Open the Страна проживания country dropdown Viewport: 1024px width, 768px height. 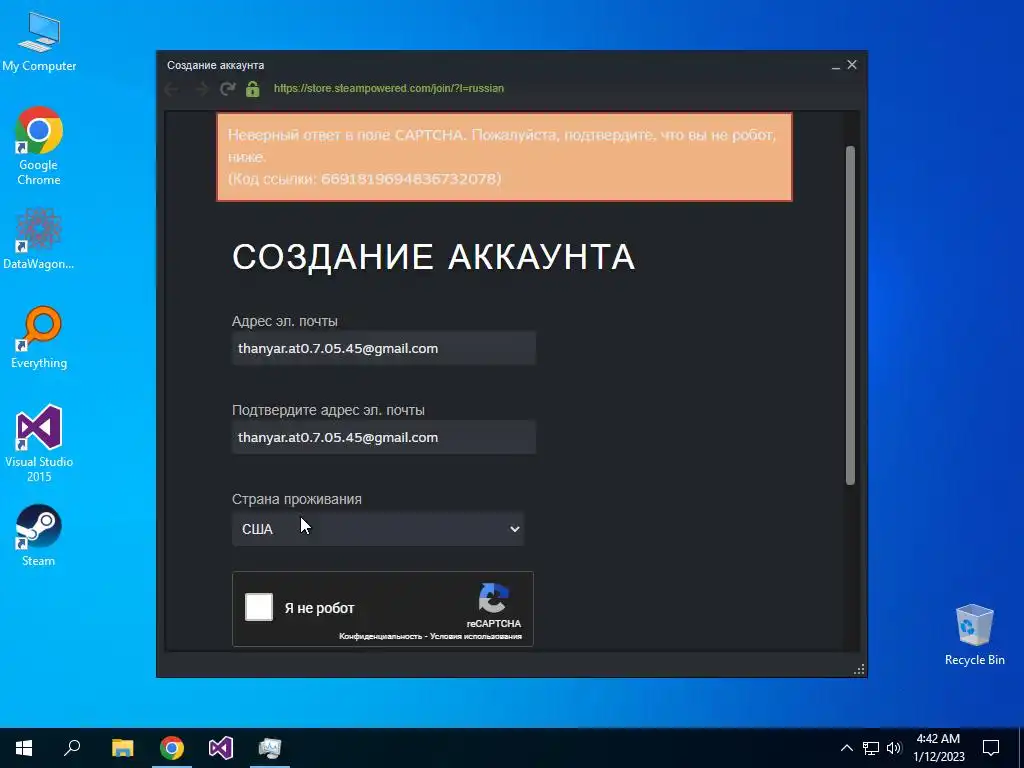[x=378, y=529]
